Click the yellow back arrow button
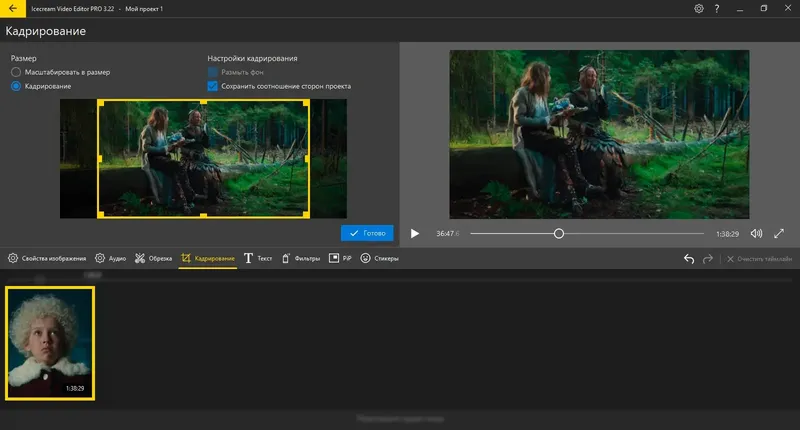This screenshot has width=800, height=430. (10, 8)
